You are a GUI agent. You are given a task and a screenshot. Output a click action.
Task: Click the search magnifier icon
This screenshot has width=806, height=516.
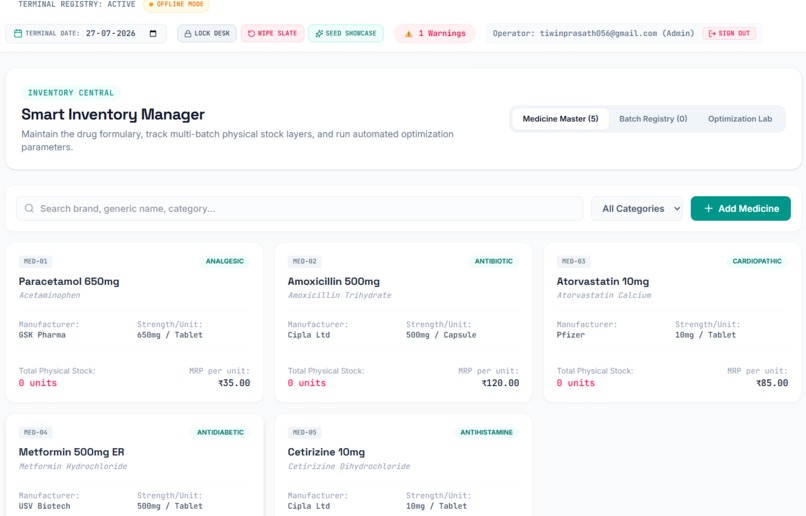coord(29,208)
